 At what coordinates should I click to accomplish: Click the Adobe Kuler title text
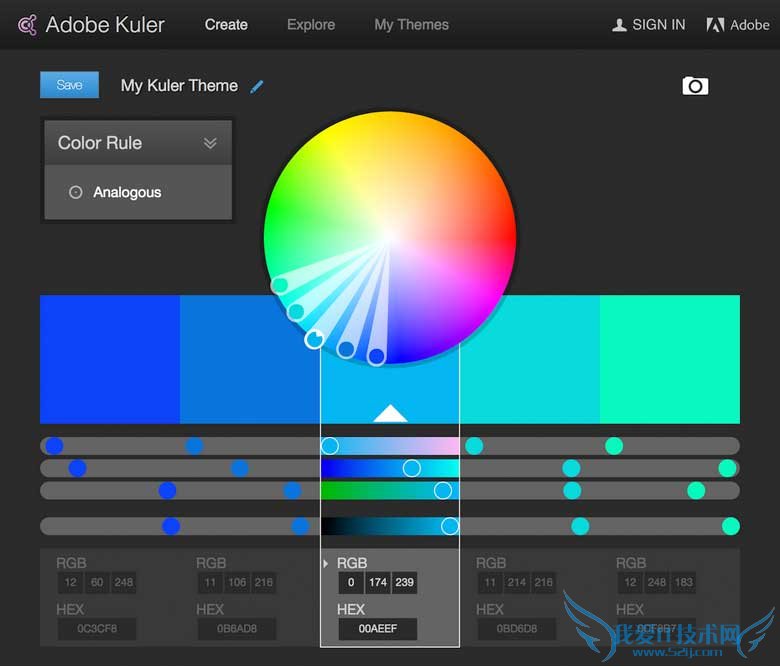tap(105, 25)
